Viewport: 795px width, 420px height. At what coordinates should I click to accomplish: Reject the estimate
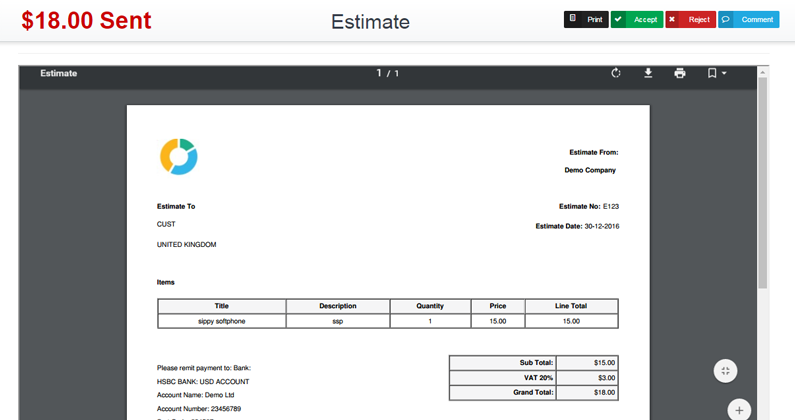point(691,19)
